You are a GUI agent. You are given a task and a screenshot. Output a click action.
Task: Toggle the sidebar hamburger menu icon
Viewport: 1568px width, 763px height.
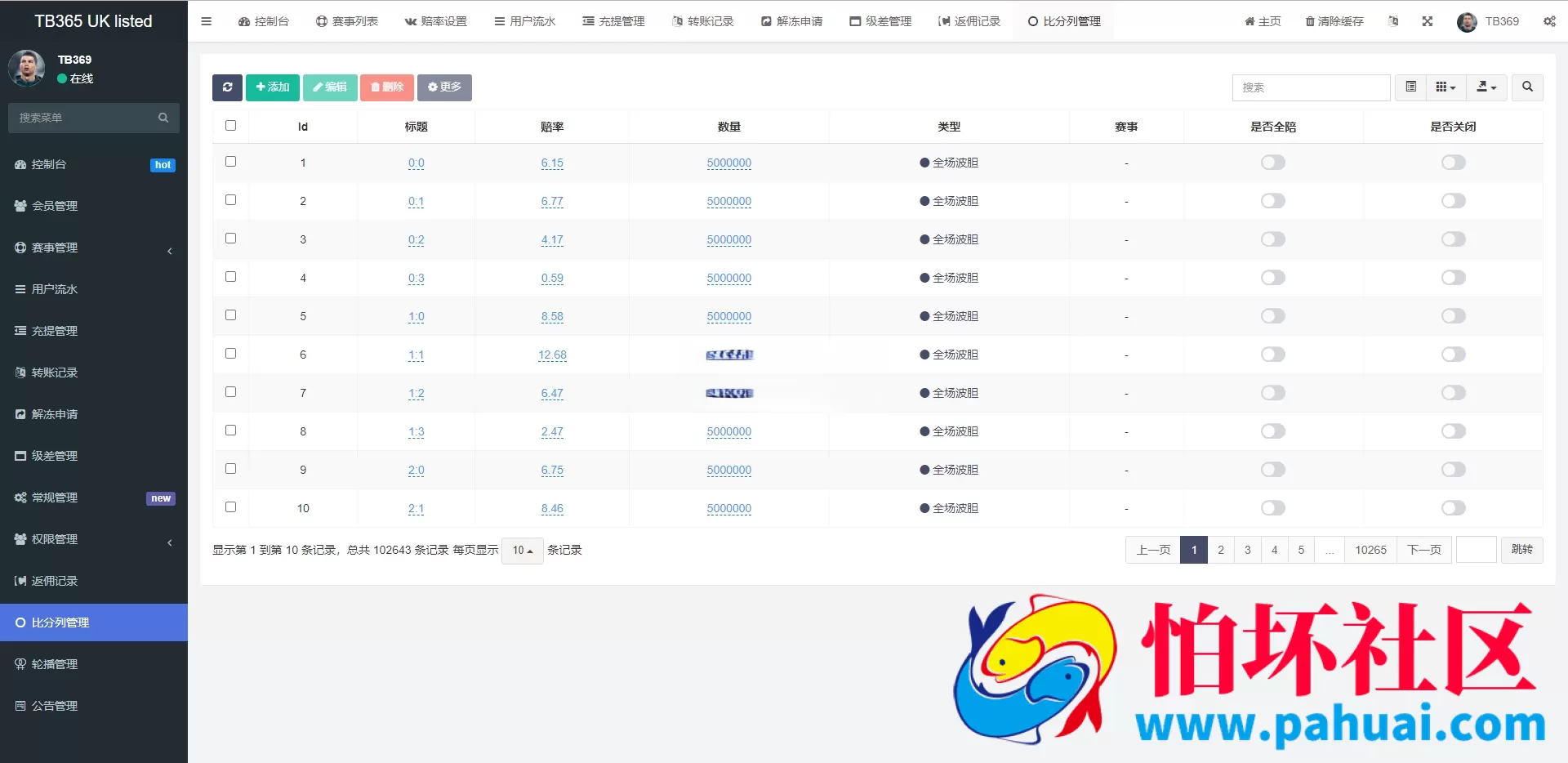coord(206,21)
